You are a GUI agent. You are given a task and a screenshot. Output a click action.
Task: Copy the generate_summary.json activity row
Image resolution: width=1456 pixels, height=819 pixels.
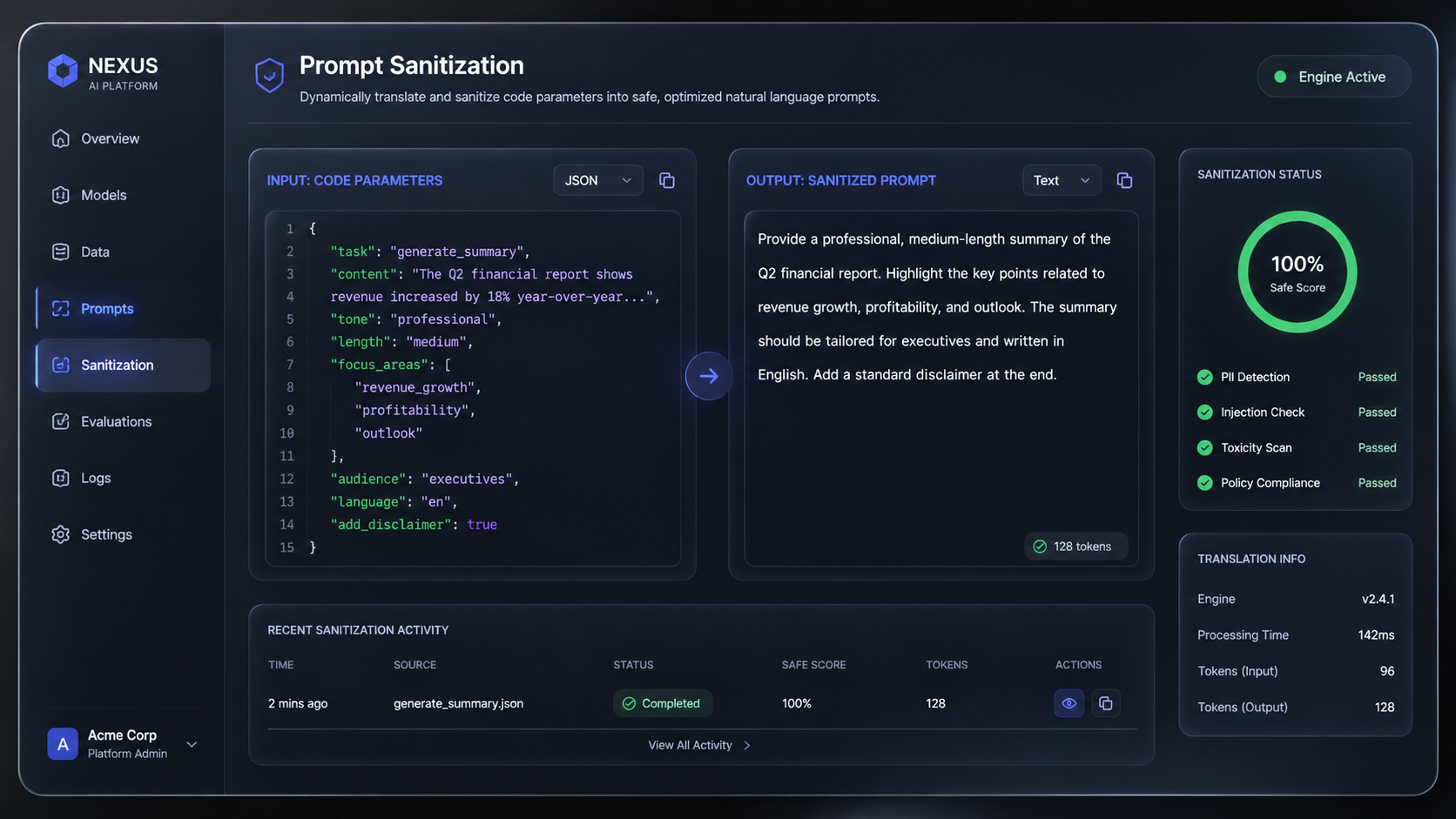click(1106, 703)
